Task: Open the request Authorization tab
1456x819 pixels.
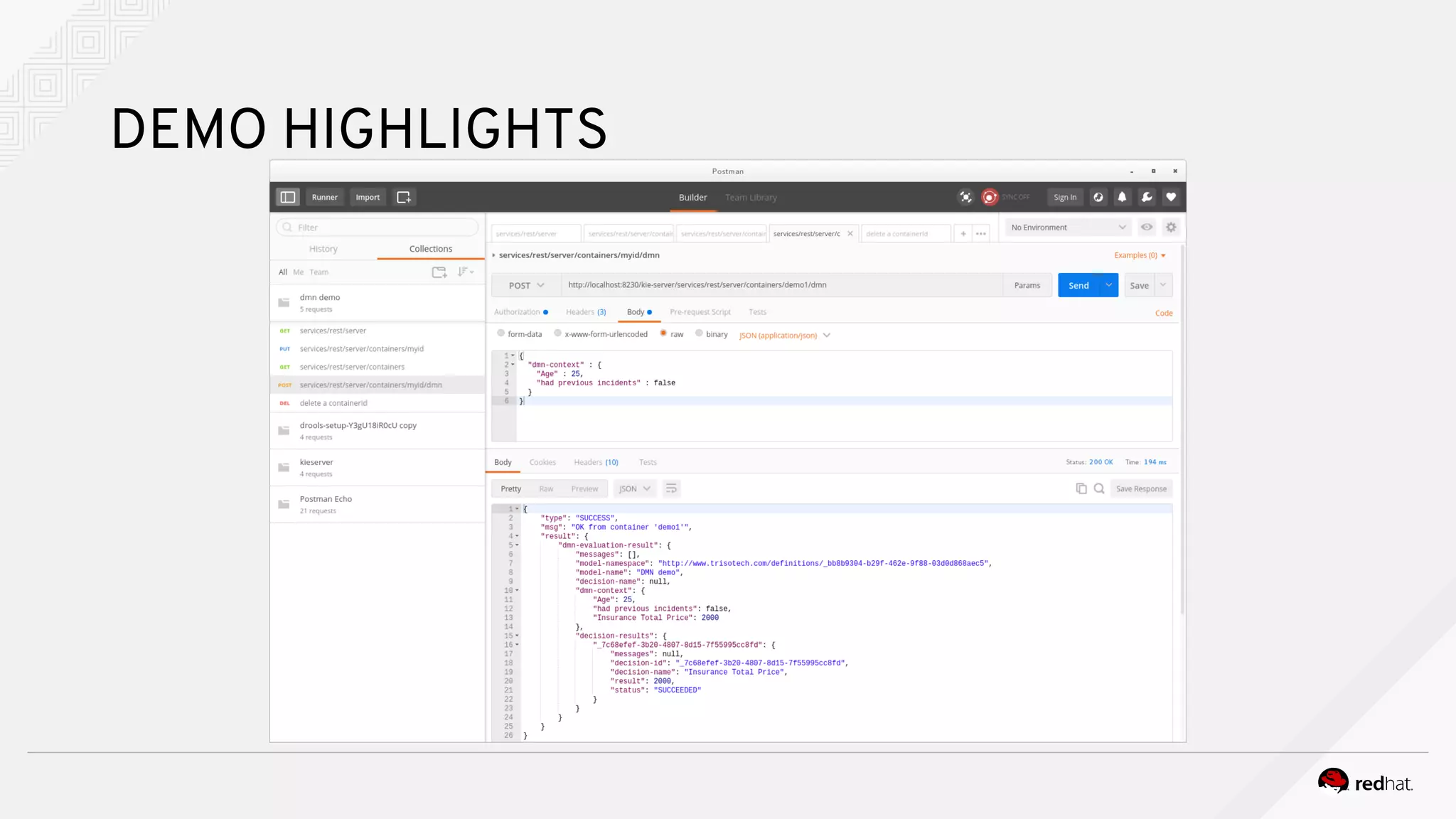Action: click(521, 312)
